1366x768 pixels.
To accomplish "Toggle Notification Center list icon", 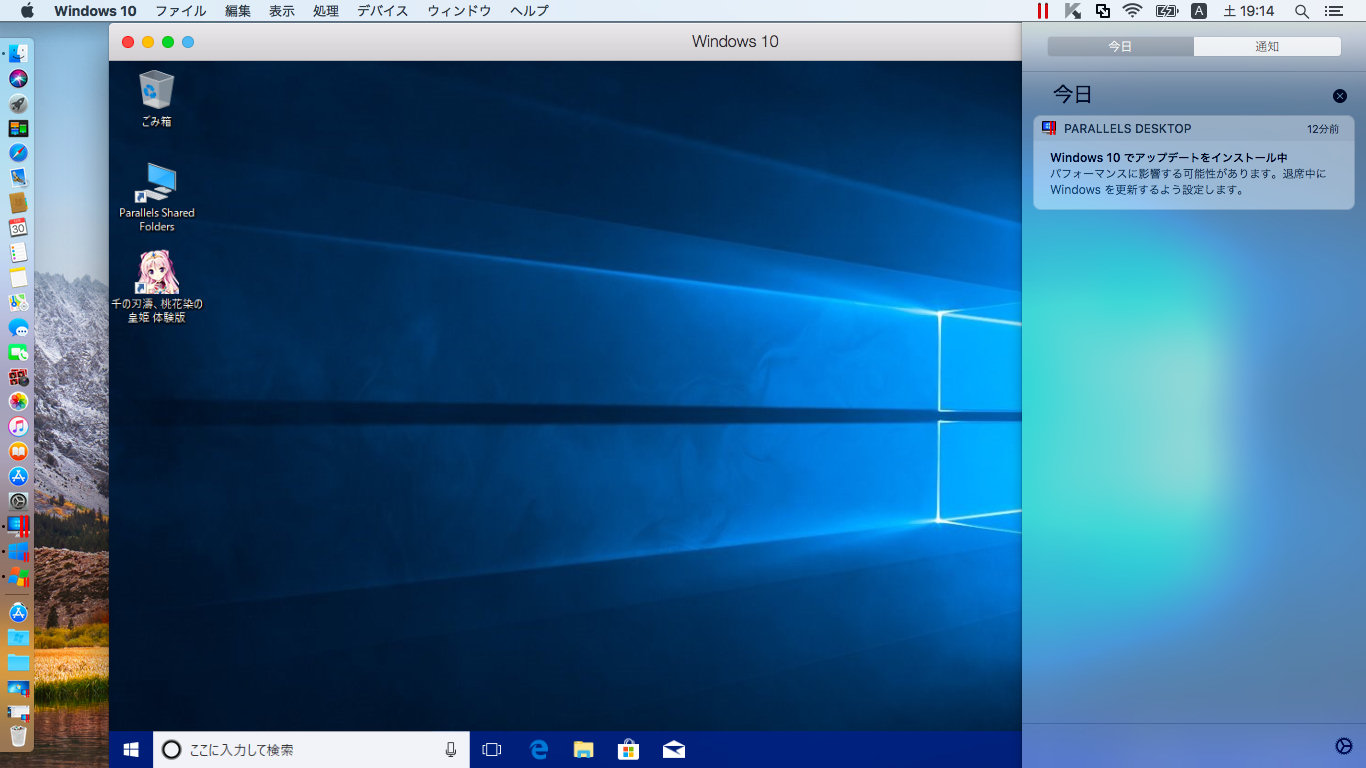I will pyautogui.click(x=1333, y=11).
